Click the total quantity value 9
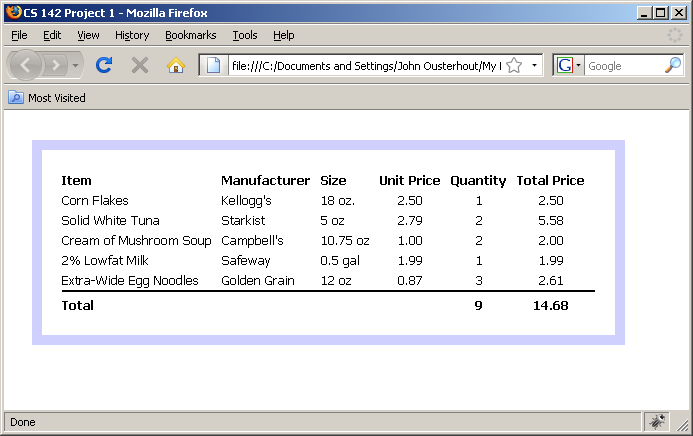This screenshot has width=693, height=436. [x=478, y=305]
